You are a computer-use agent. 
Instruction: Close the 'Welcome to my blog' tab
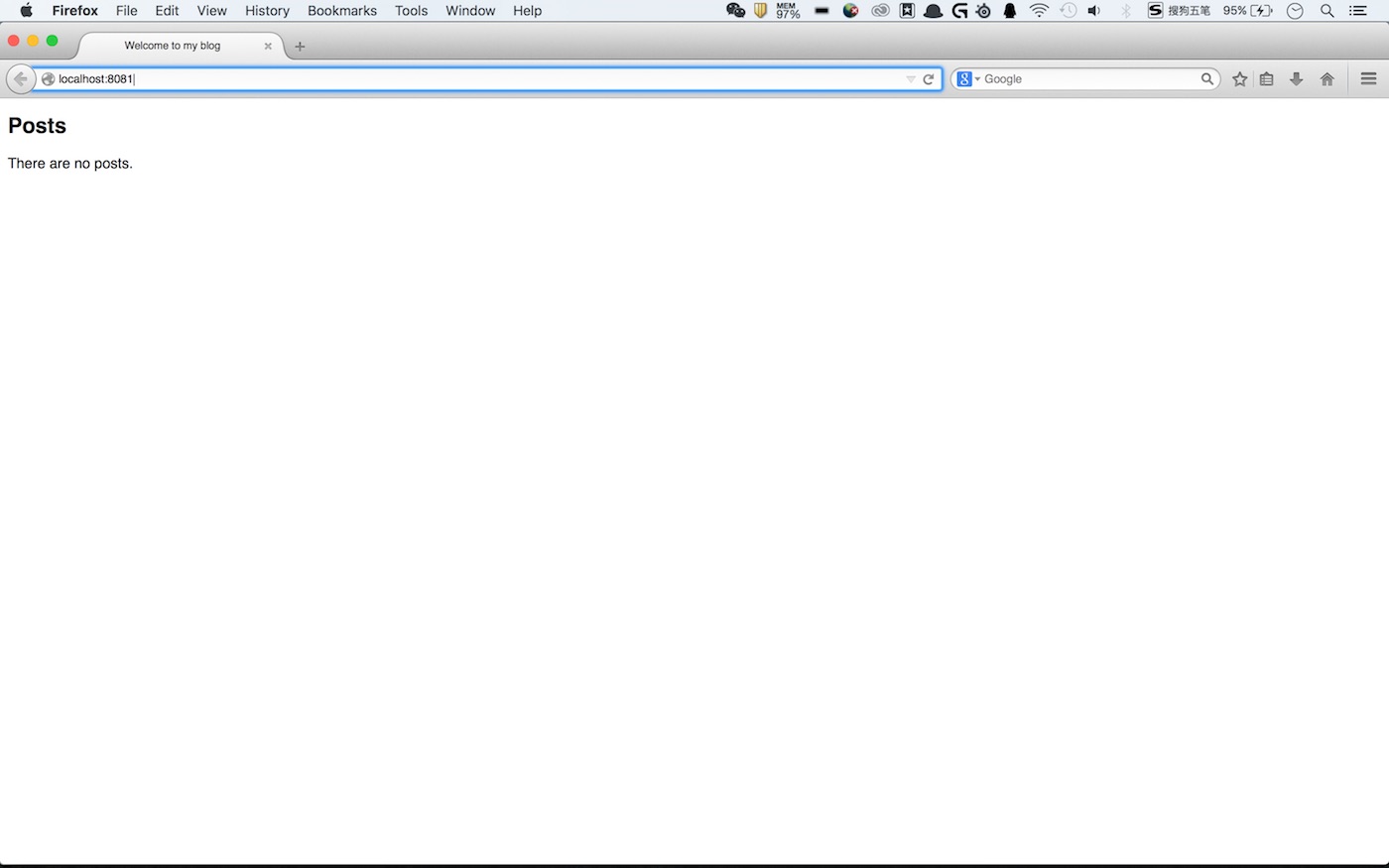tap(268, 46)
